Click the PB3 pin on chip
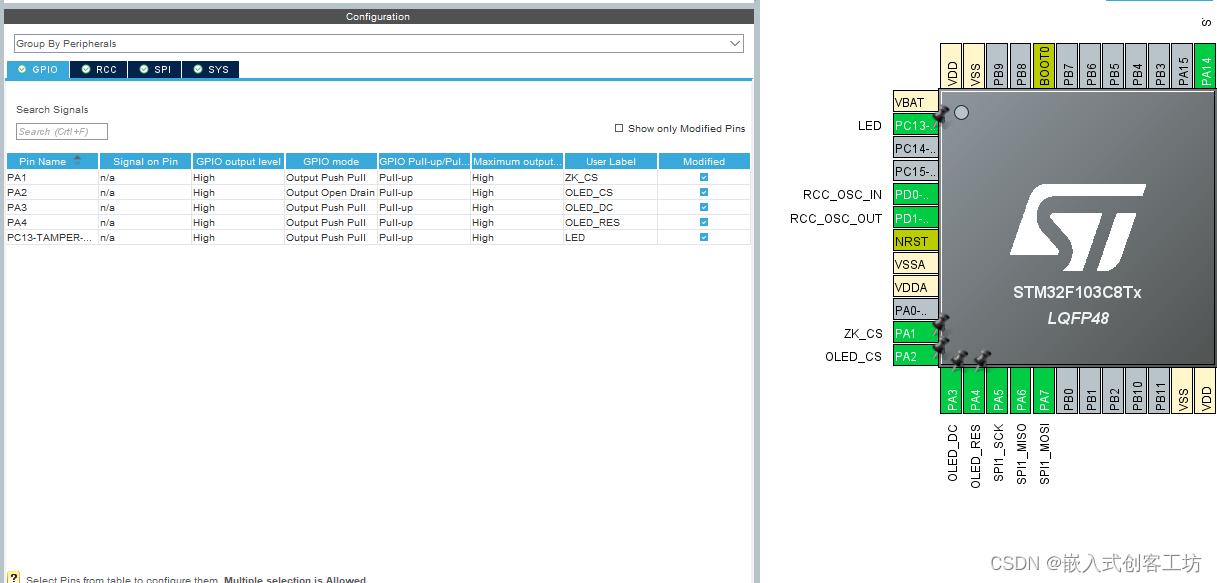Screen dimensions: 1217x583 [1159, 66]
